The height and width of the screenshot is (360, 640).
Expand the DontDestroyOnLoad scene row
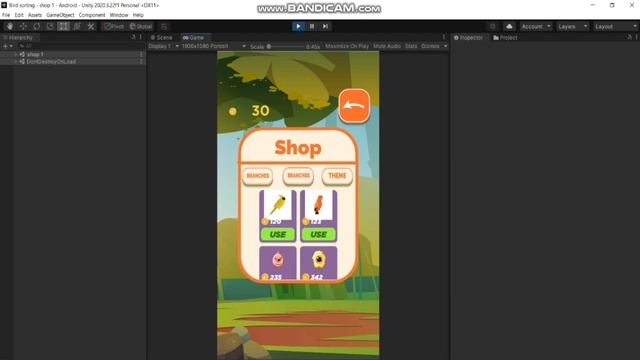coord(16,62)
